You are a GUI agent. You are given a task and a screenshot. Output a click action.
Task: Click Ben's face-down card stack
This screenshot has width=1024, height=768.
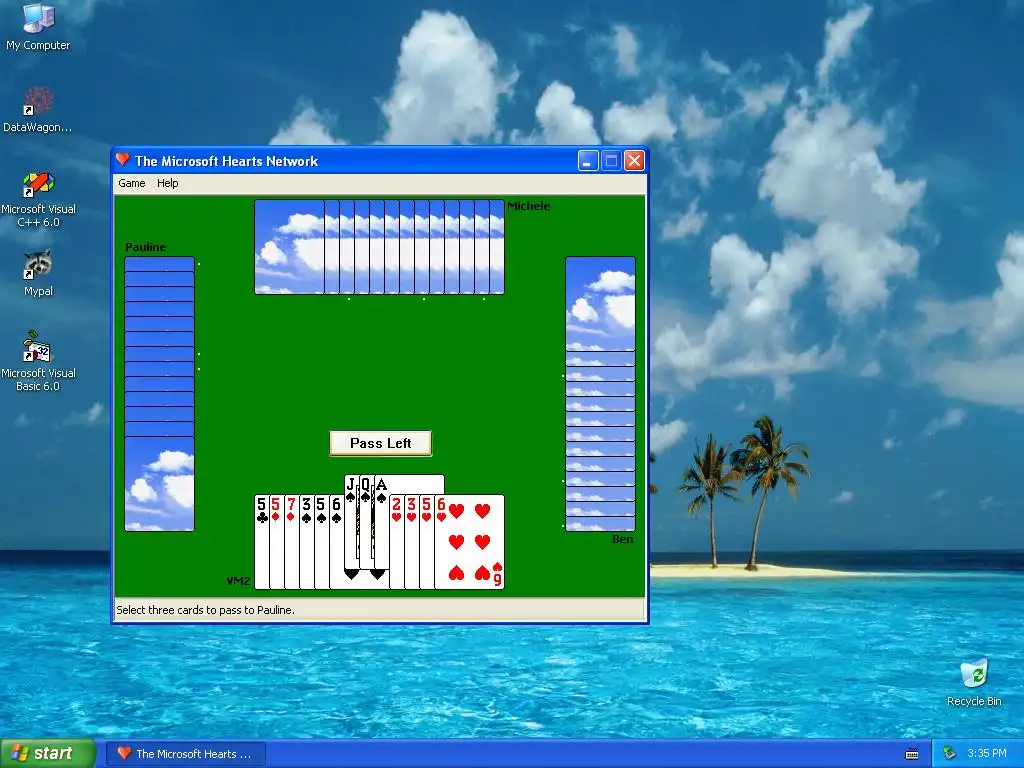click(x=600, y=394)
